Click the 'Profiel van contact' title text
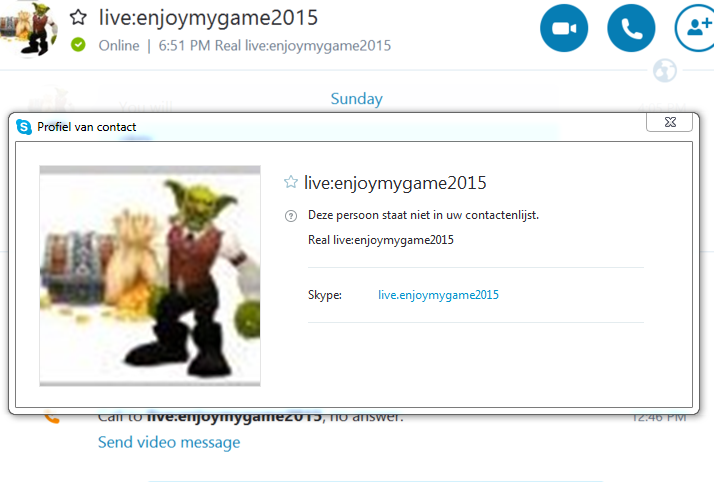This screenshot has width=714, height=482. tap(87, 127)
